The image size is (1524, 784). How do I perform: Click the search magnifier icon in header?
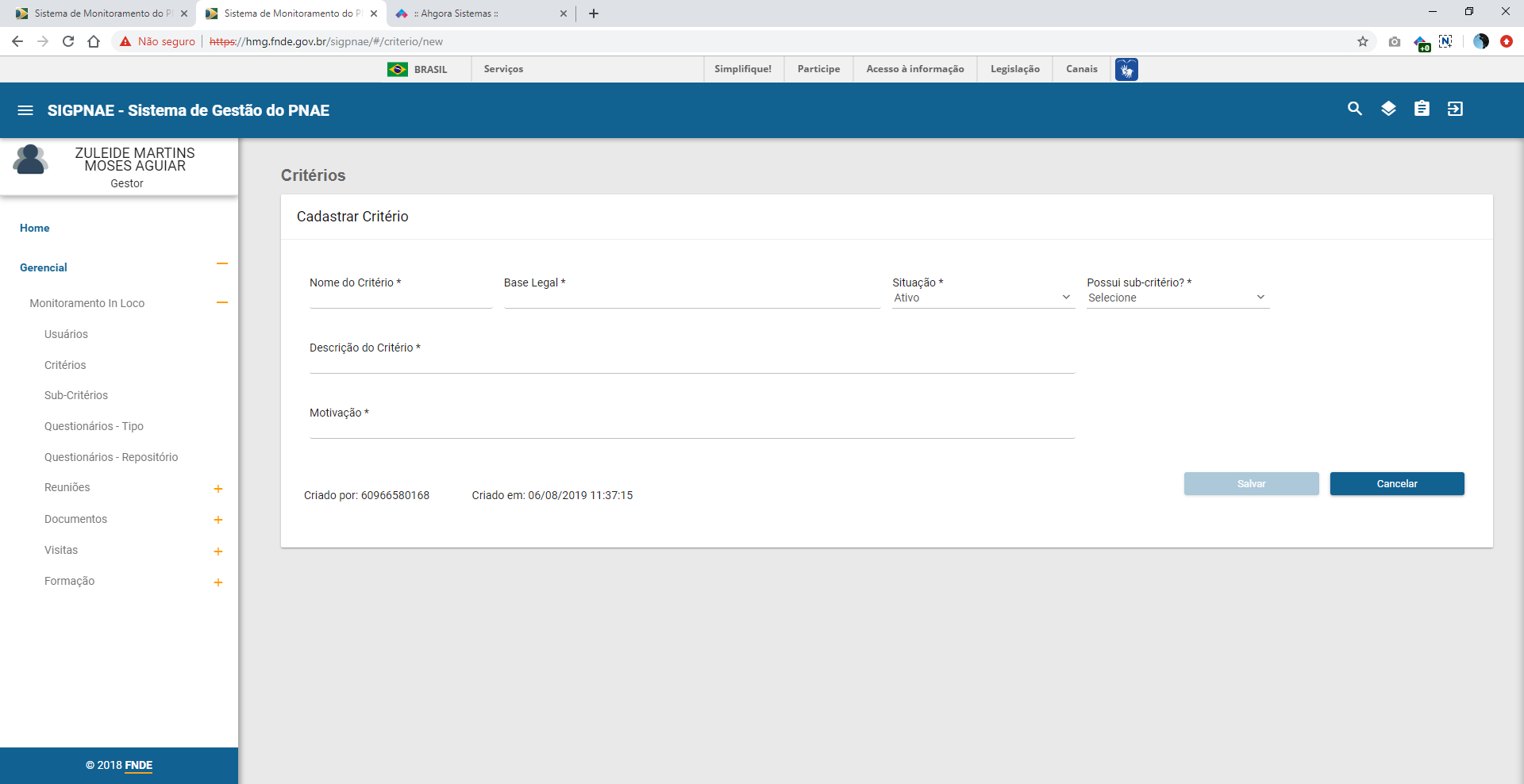point(1354,110)
